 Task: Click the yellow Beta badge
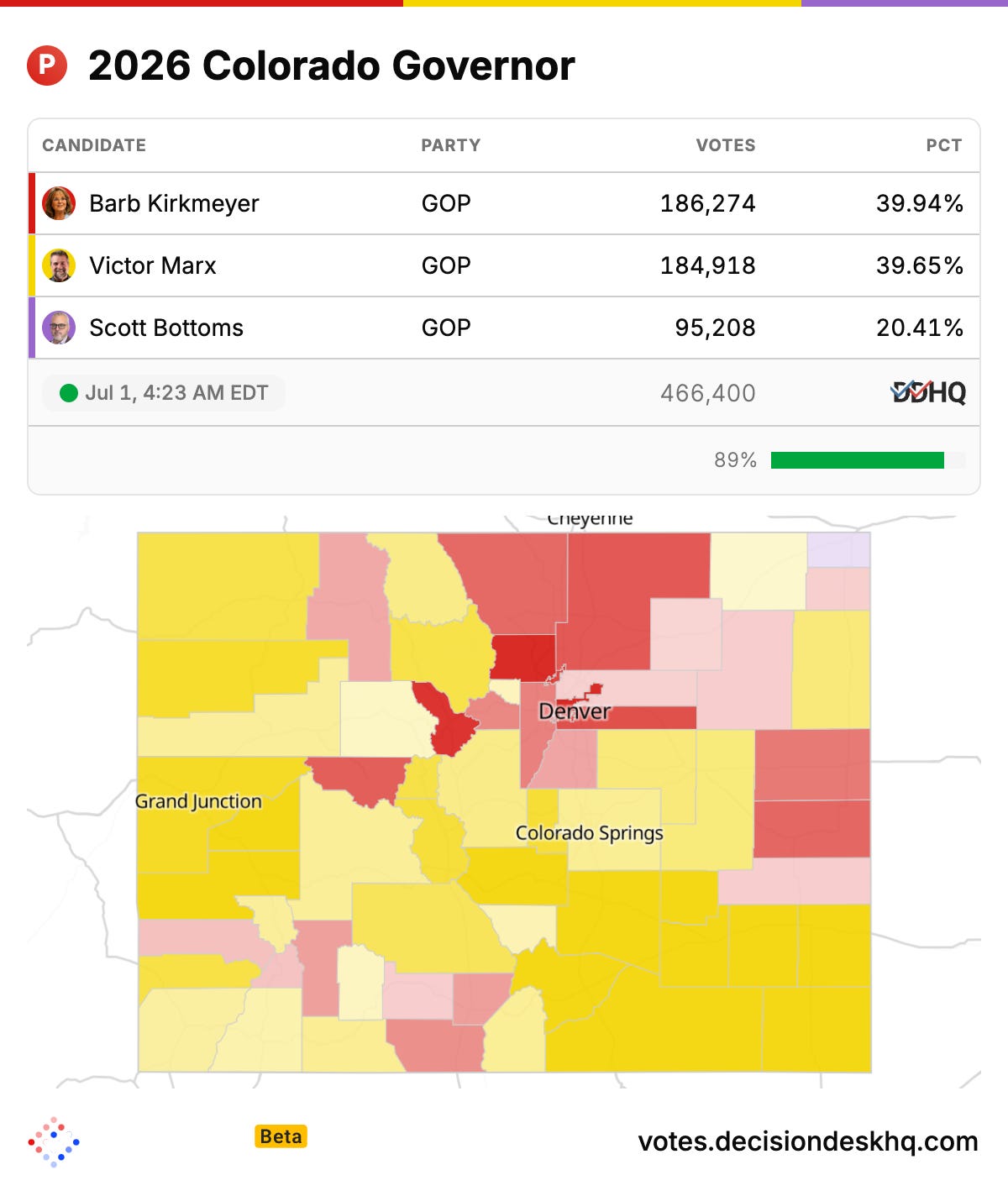pyautogui.click(x=281, y=1136)
